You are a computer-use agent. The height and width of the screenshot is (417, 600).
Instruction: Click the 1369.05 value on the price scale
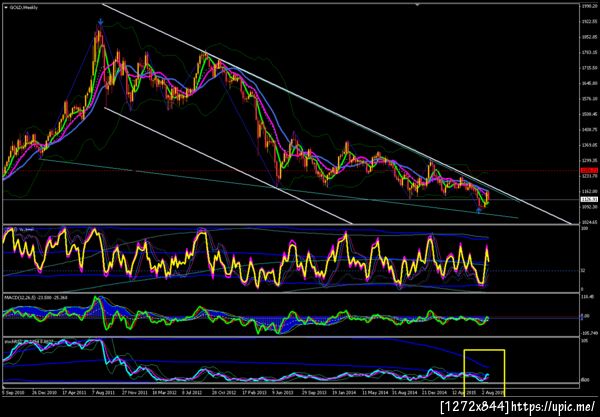click(x=589, y=145)
